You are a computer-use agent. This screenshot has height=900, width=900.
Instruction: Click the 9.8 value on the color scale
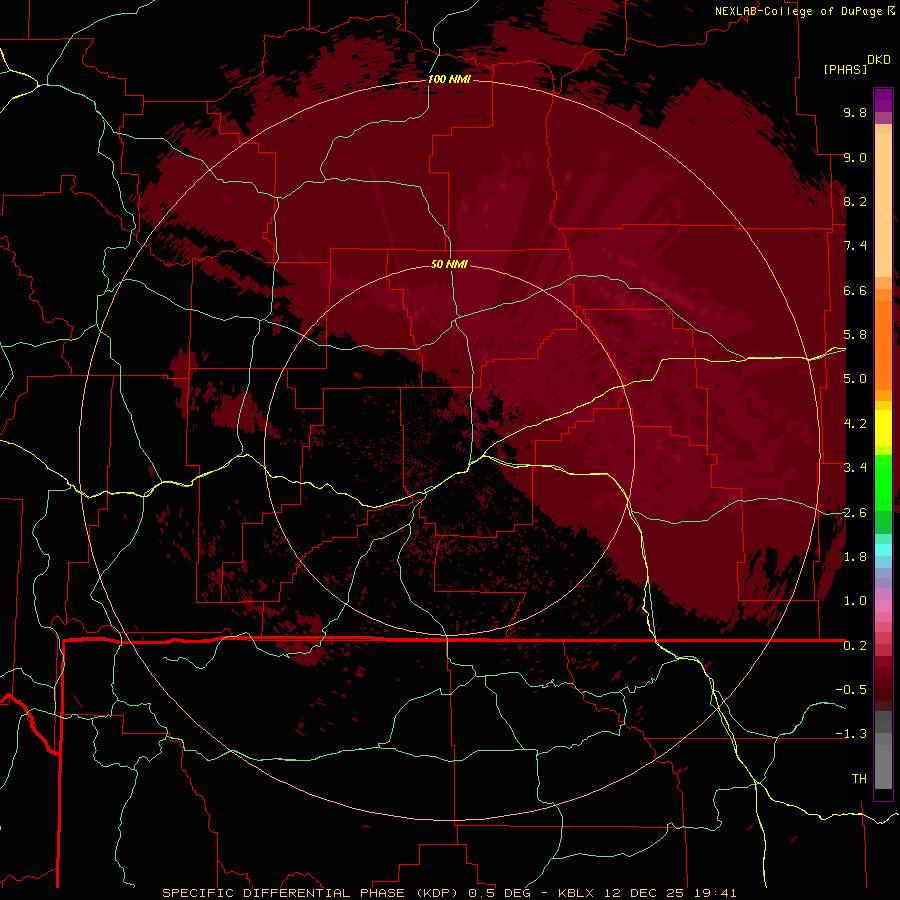(x=855, y=112)
